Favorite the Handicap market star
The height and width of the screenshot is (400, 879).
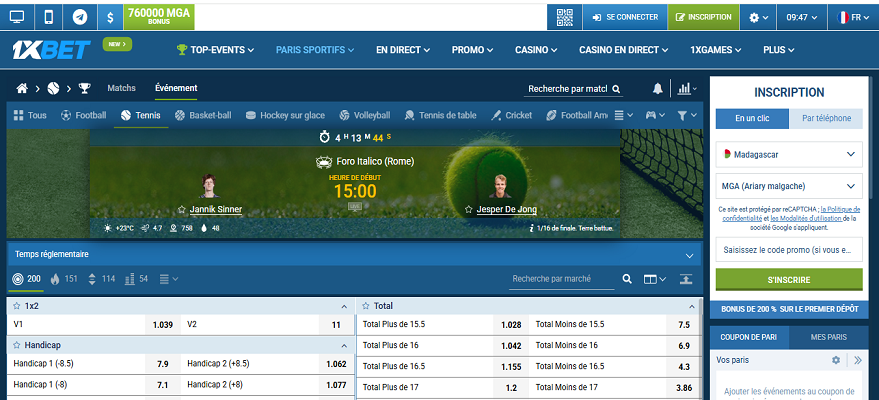pyautogui.click(x=16, y=345)
